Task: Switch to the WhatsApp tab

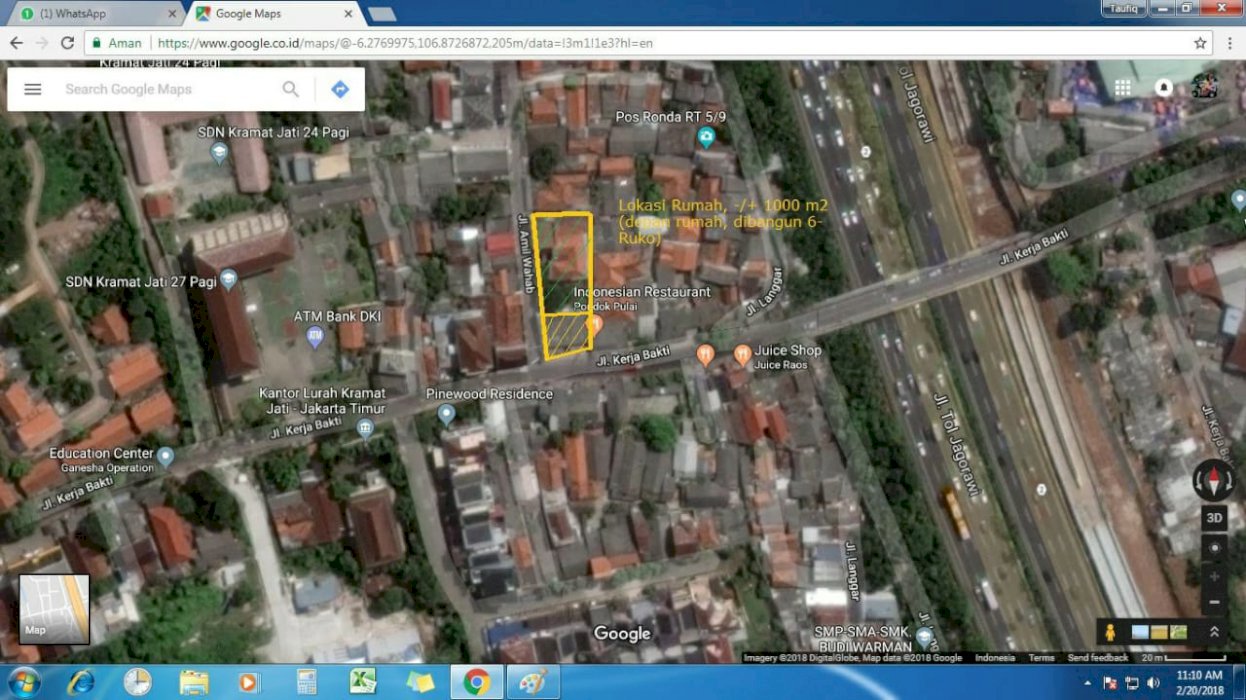Action: pyautogui.click(x=95, y=14)
